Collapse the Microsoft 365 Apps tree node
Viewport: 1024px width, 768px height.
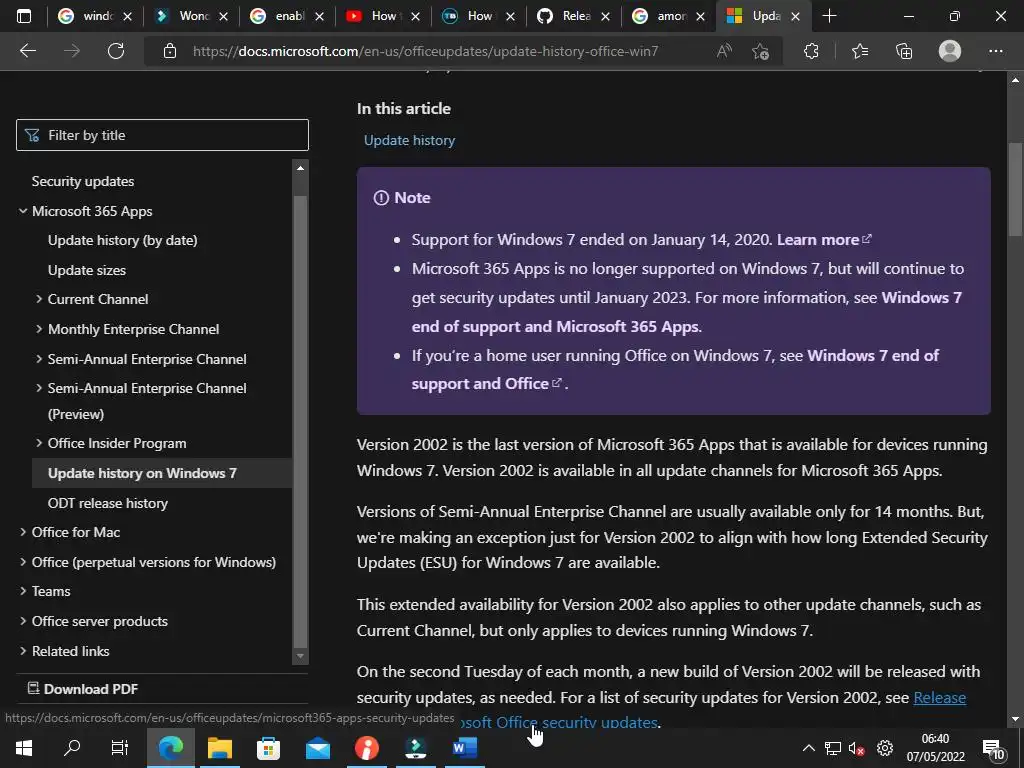23,211
